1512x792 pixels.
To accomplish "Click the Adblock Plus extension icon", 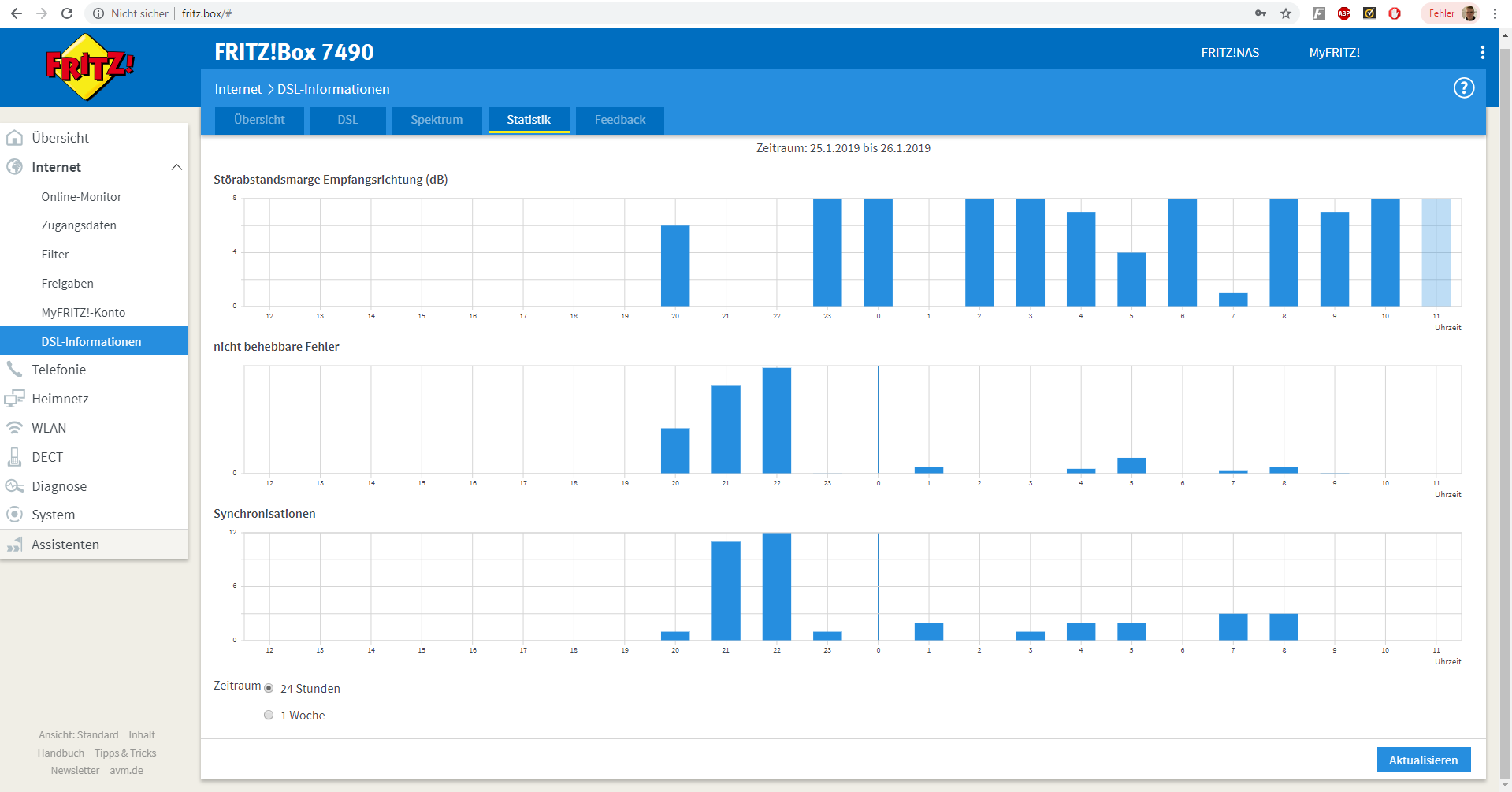I will pos(1344,13).
